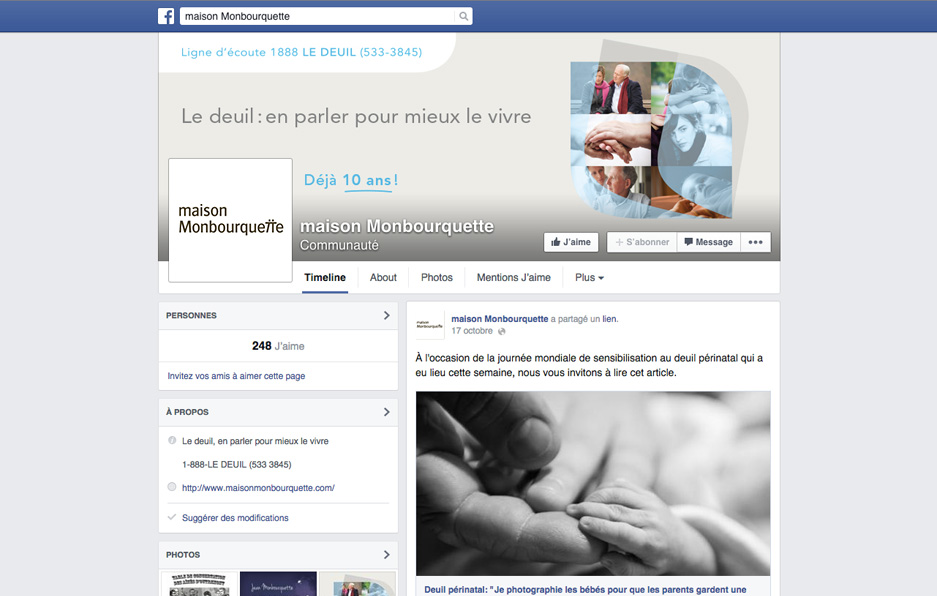Open the three-dots more options button
937x596 pixels.
[755, 242]
